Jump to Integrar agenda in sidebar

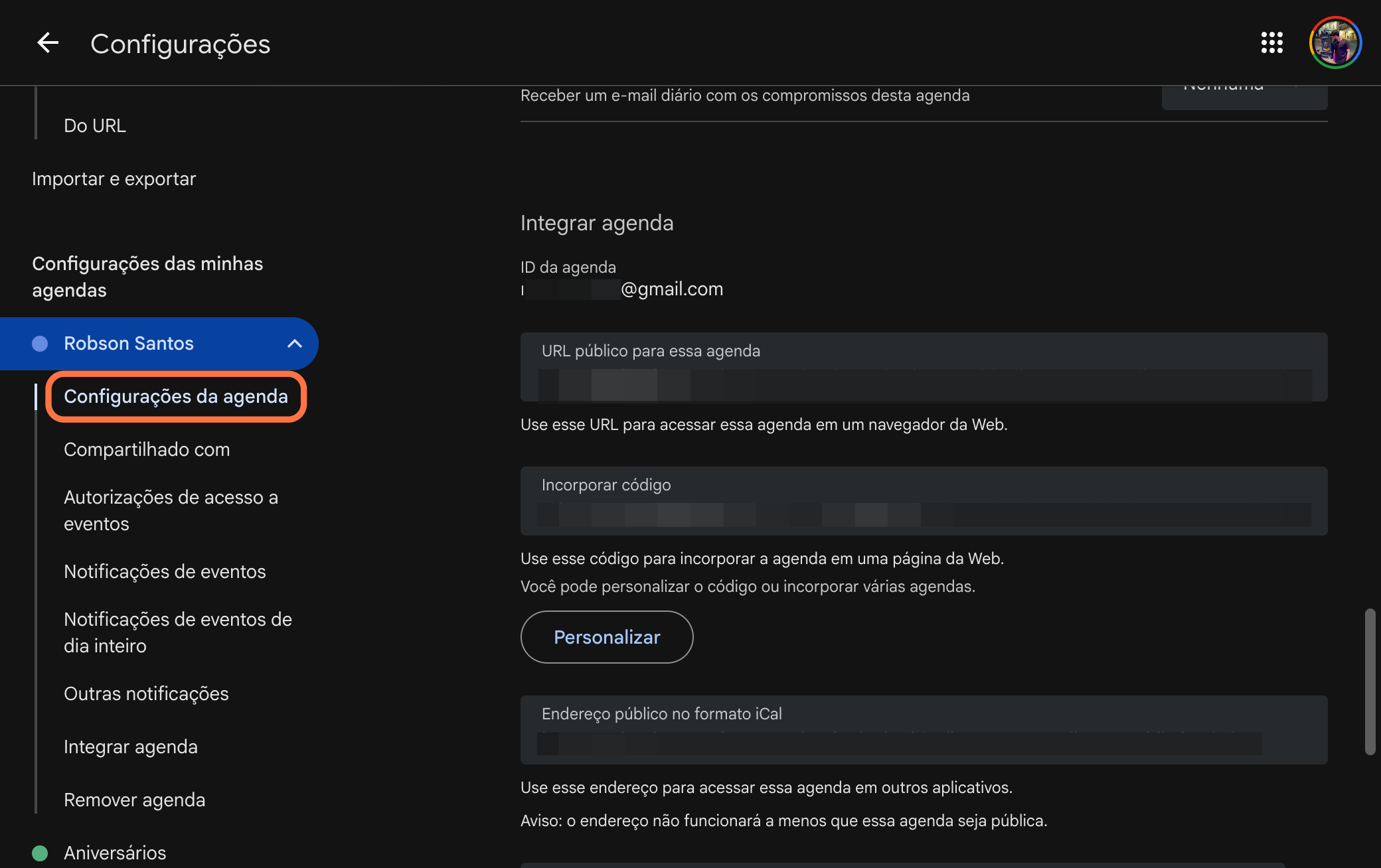131,747
